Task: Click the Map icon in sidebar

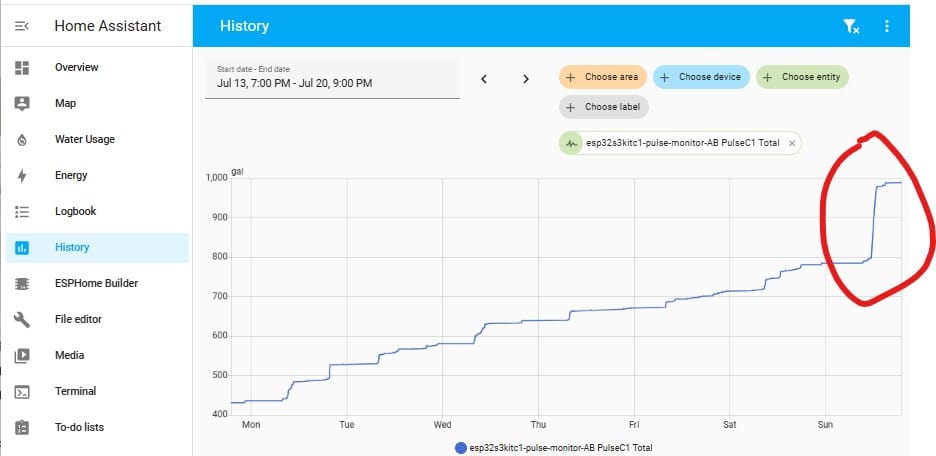Action: 22,103
